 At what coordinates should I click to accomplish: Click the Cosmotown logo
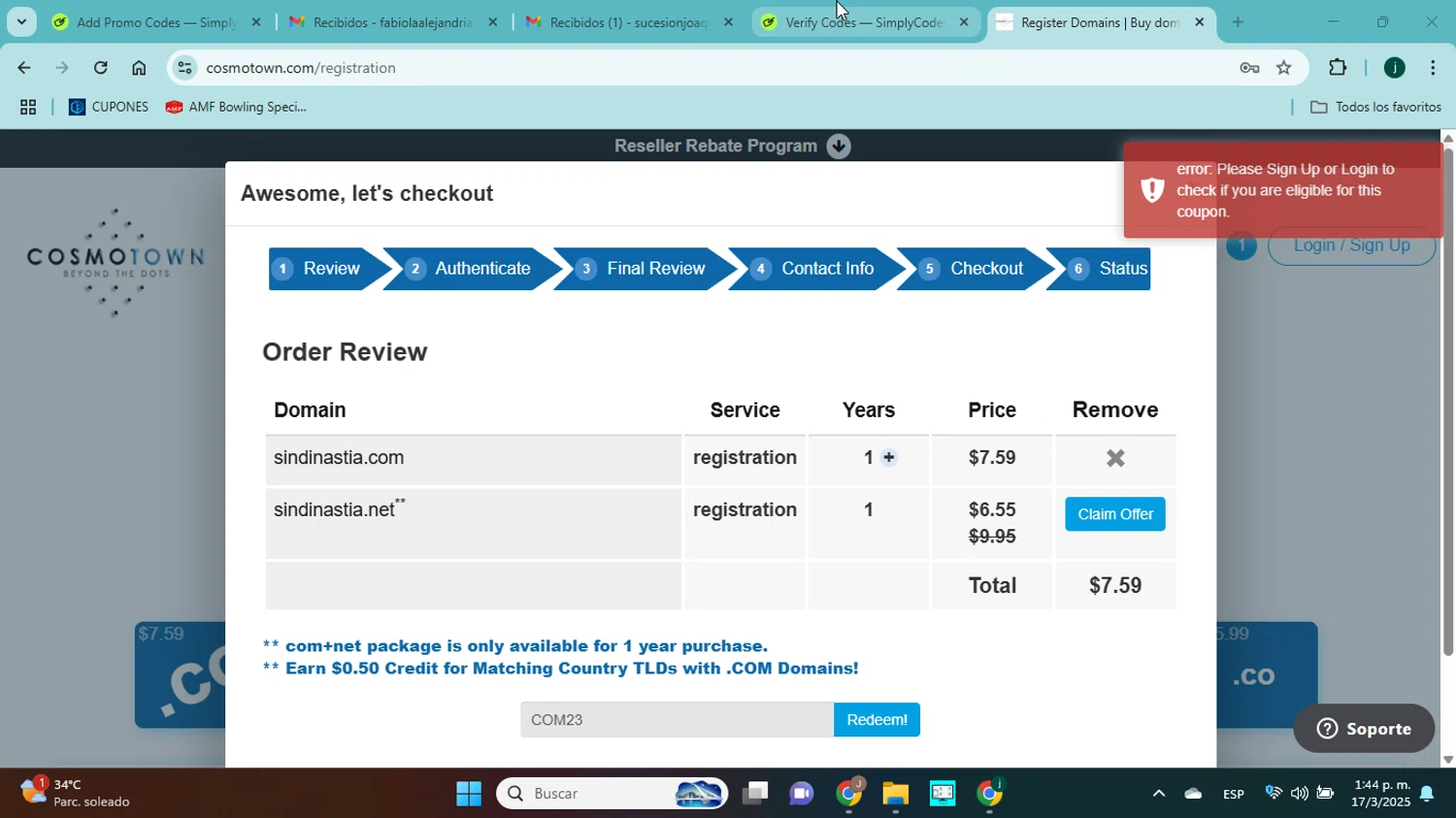tap(115, 261)
